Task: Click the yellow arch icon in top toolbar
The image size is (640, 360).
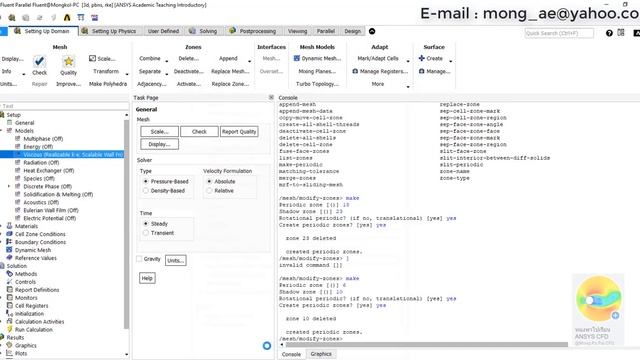Action: coord(67,18)
